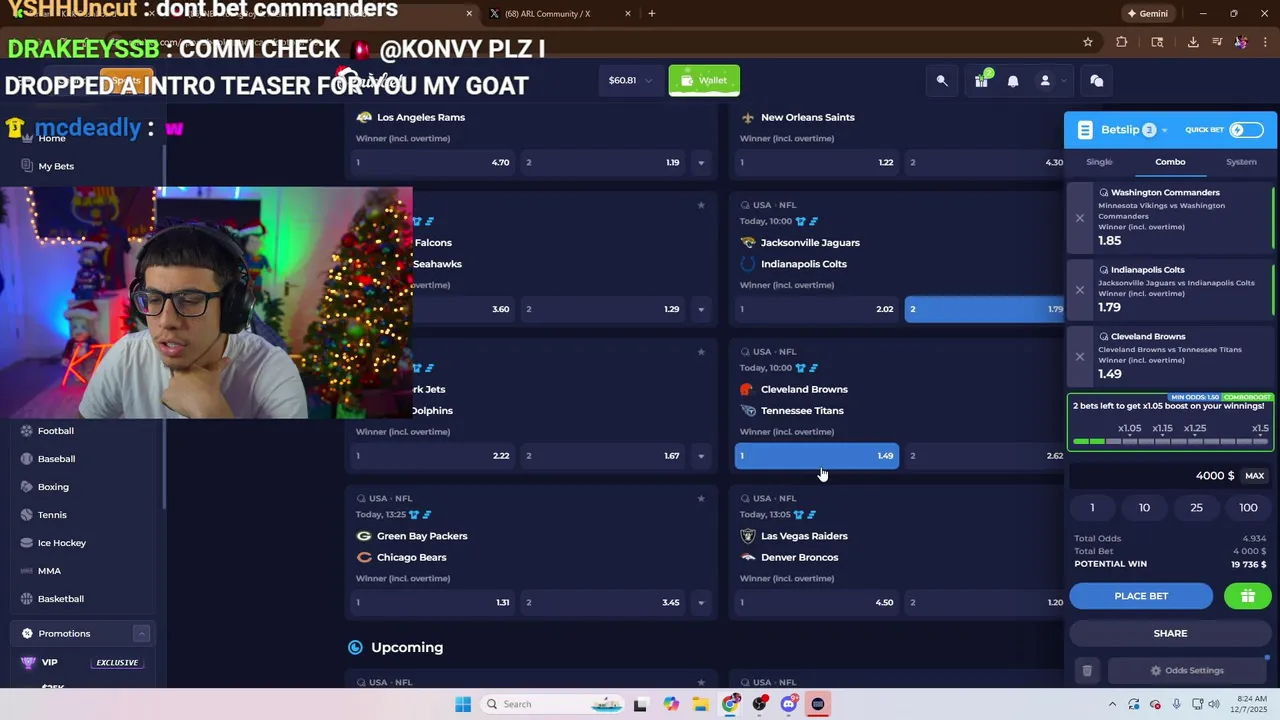Select Packers odds 1.31
Image resolution: width=1280 pixels, height=720 pixels.
(x=433, y=603)
